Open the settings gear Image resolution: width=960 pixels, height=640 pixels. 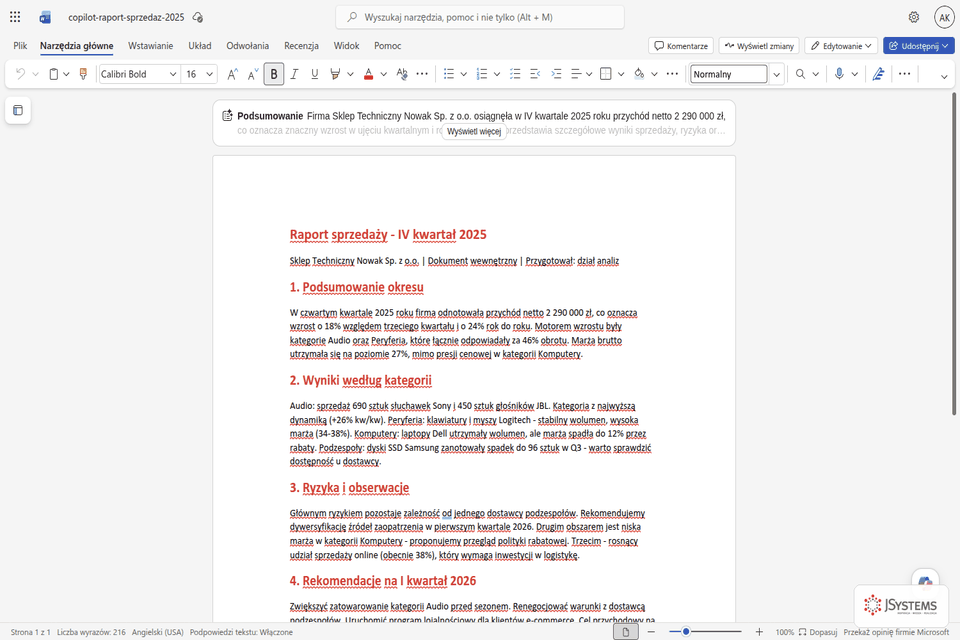pyautogui.click(x=913, y=17)
